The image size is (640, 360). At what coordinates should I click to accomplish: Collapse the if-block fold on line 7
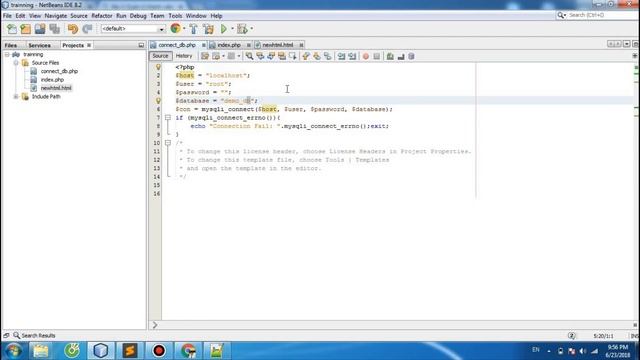pos(168,118)
